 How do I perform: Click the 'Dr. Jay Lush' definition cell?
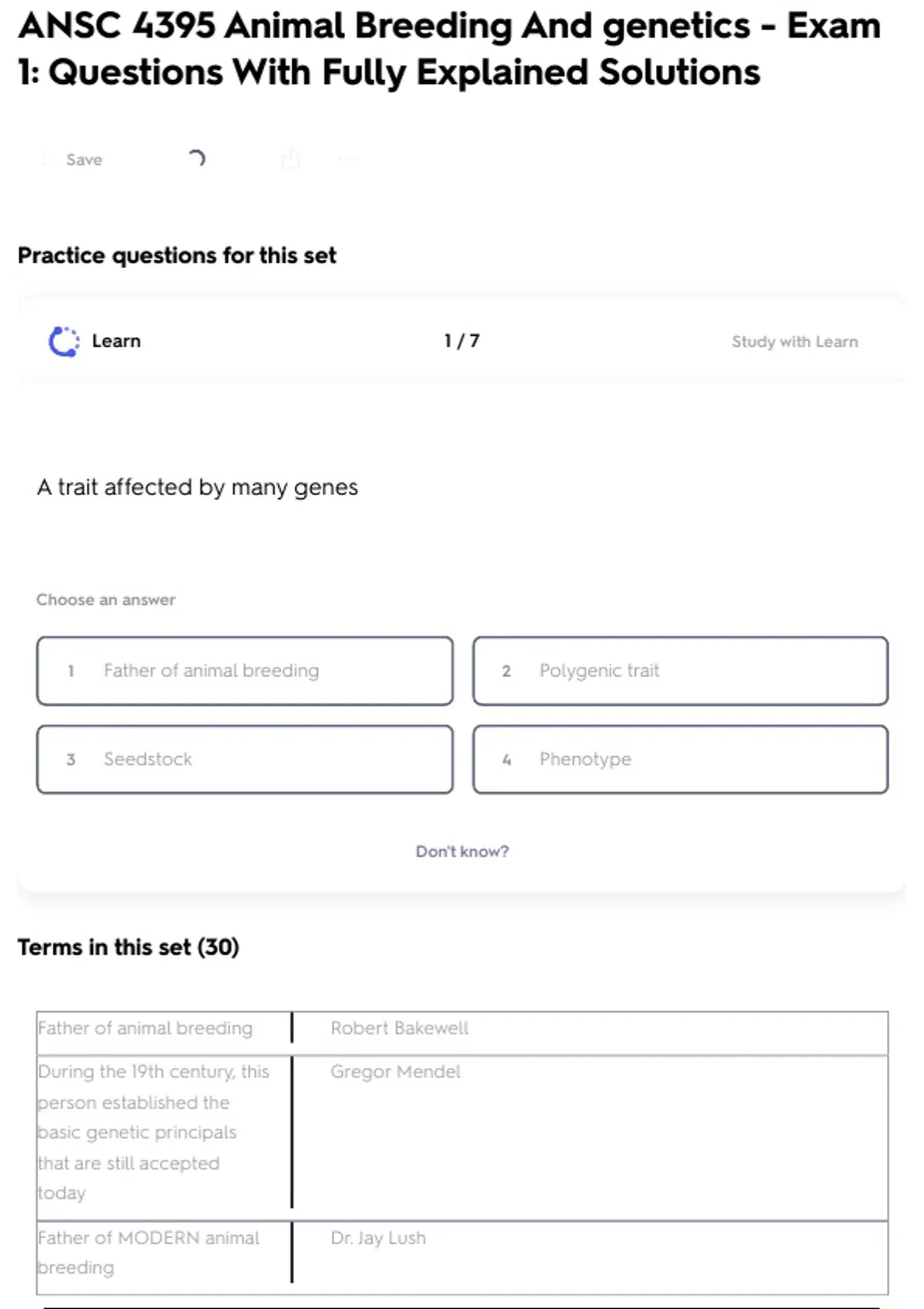[x=378, y=1238]
